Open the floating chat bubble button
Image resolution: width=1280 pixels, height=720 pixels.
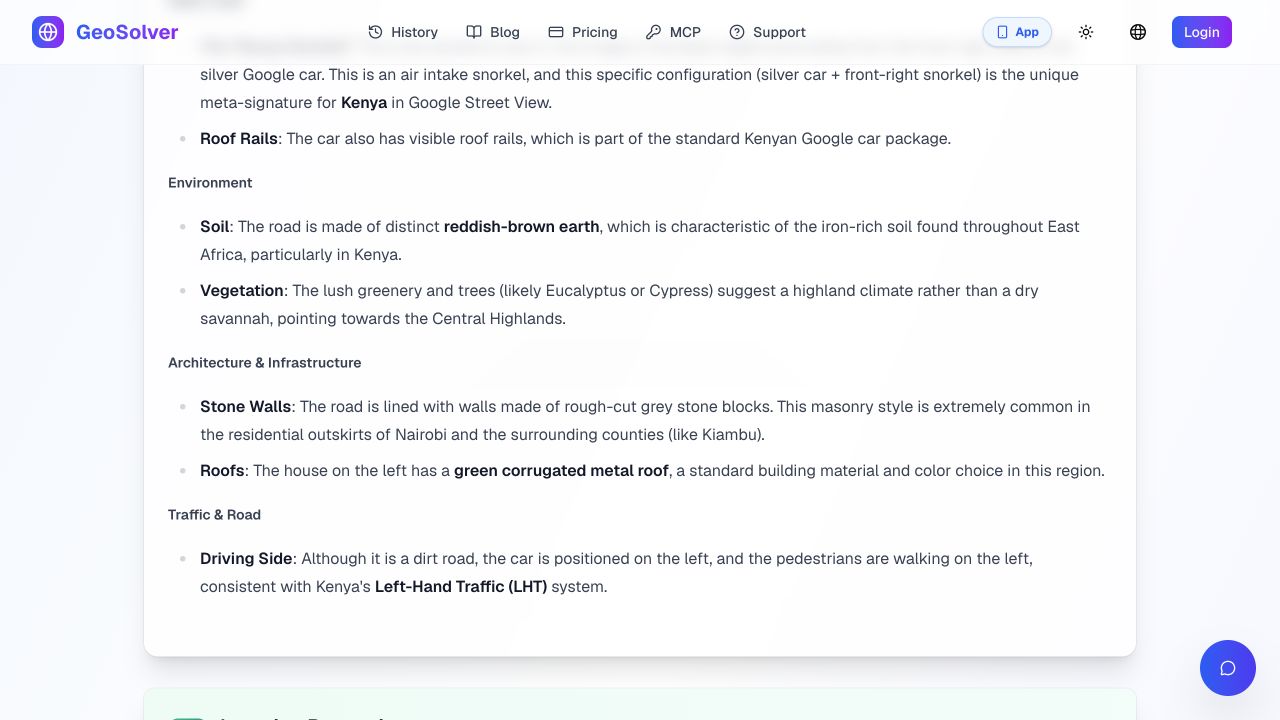click(1228, 668)
